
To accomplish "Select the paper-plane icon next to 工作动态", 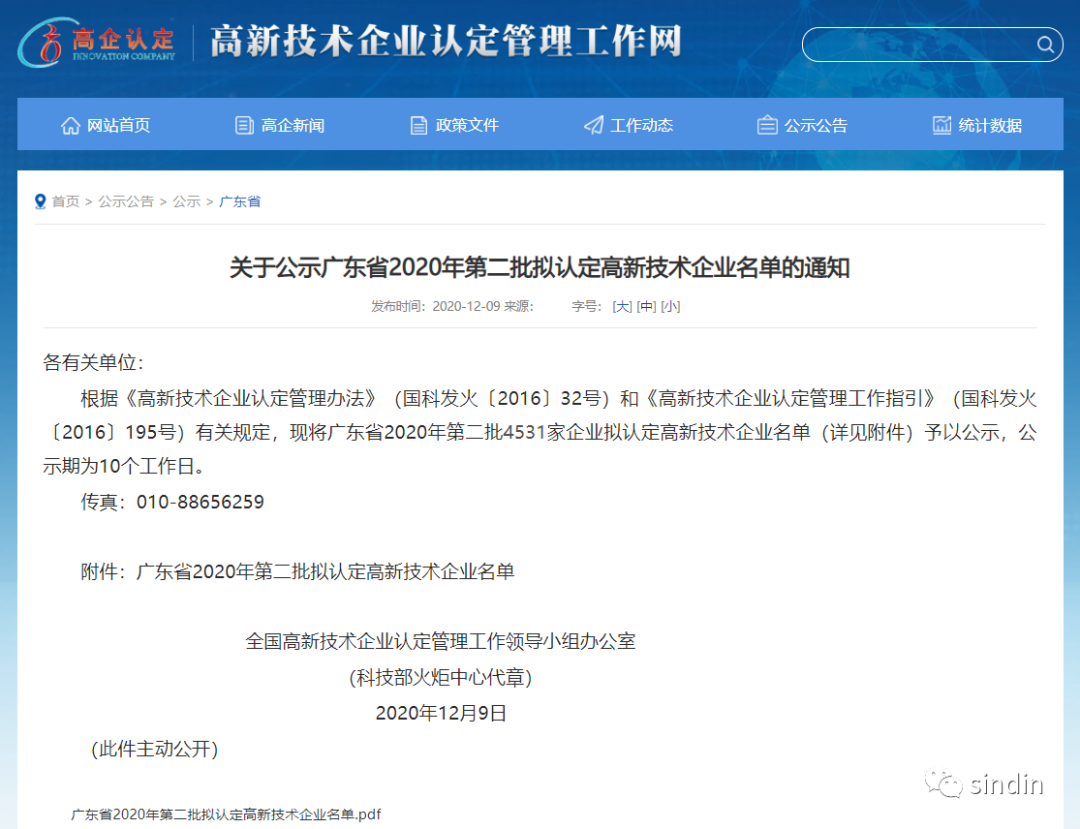I will coord(592,125).
